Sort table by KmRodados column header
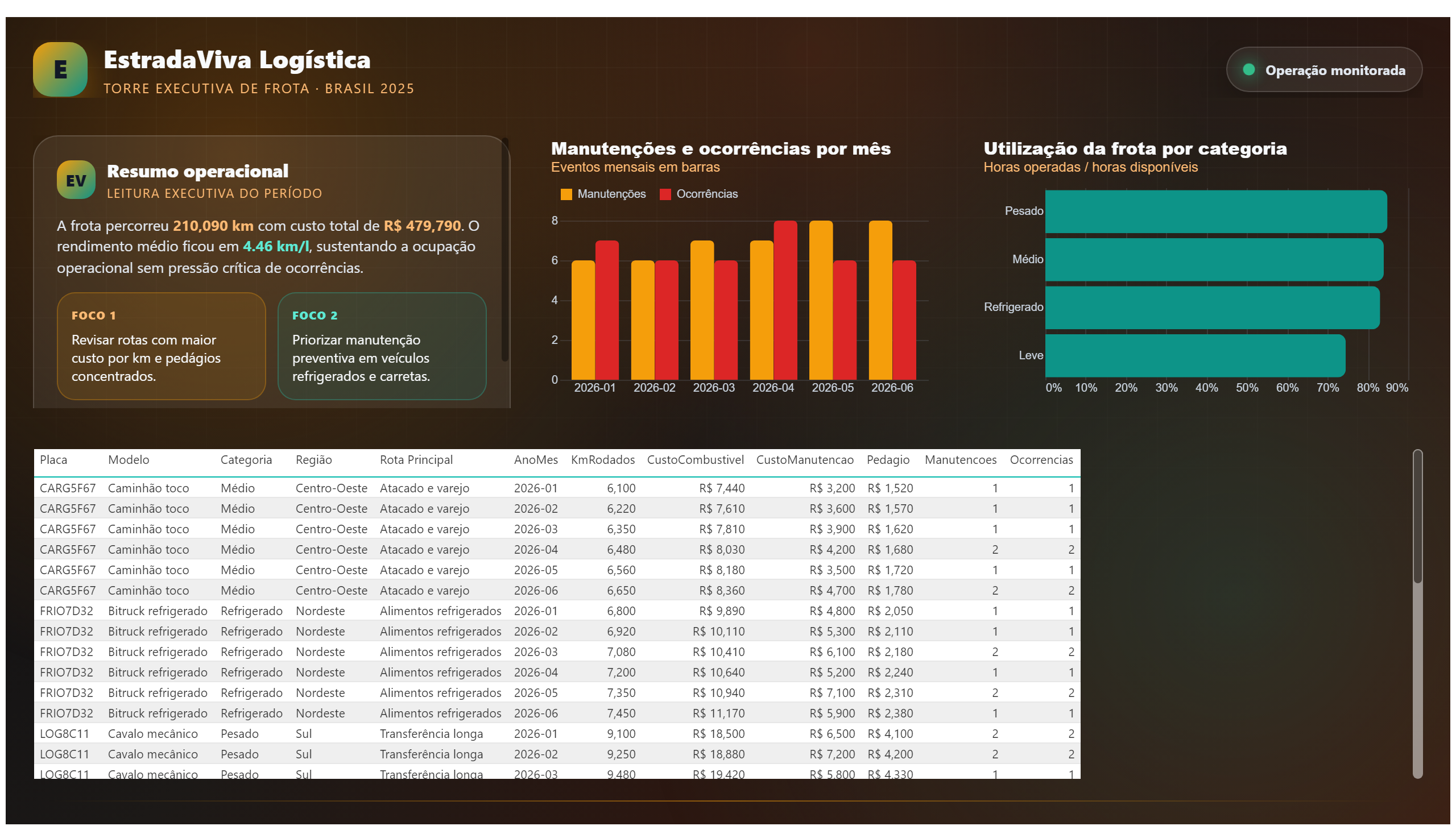Viewport: 1456px width, 830px height. click(x=602, y=460)
